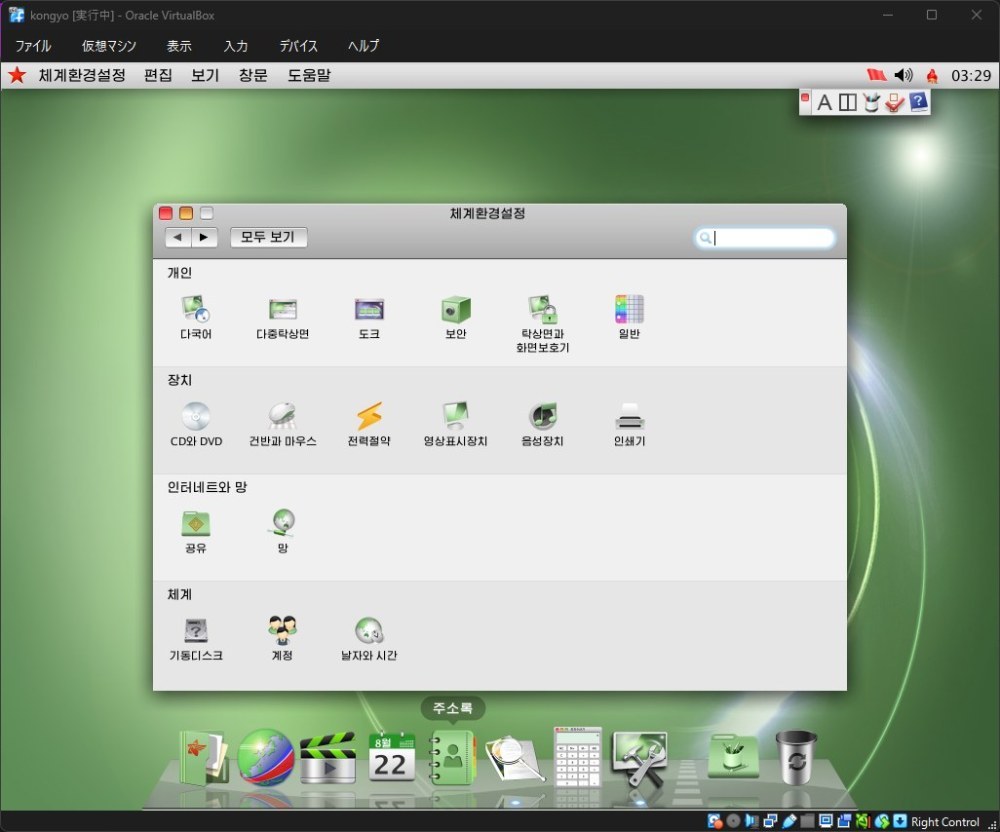
Task: Minimize preferences window with orange button
Action: click(x=186, y=213)
